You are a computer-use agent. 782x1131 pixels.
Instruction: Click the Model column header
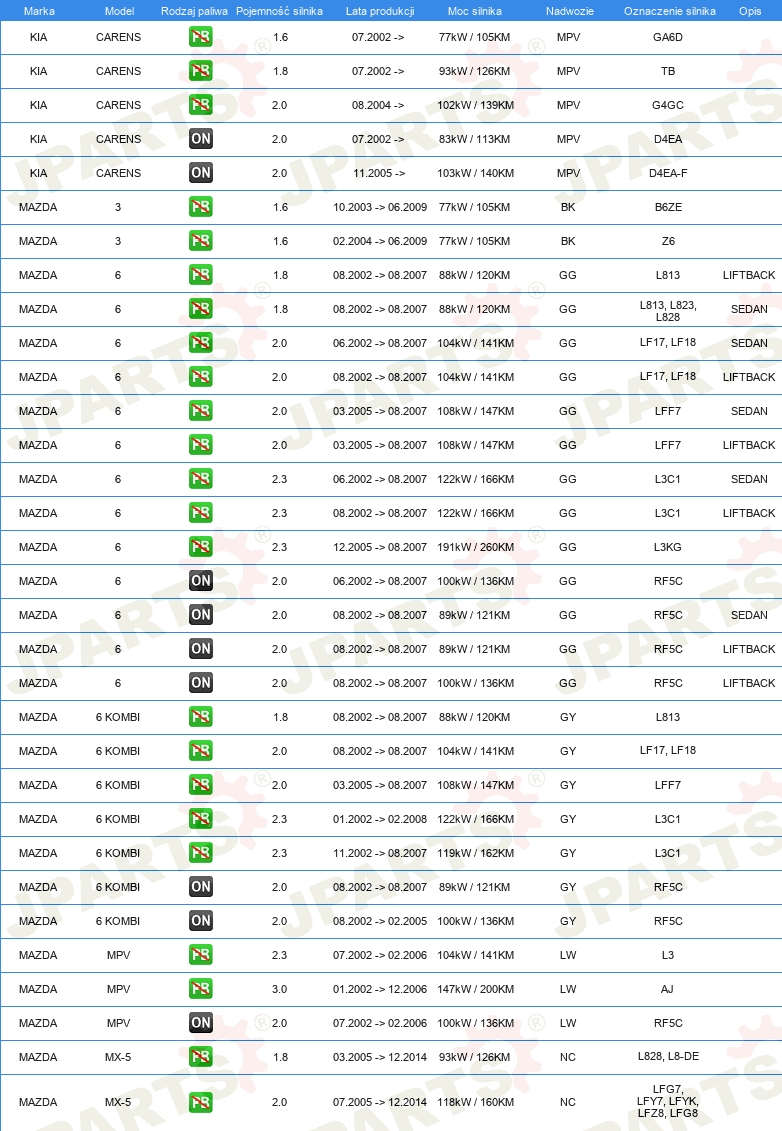click(x=119, y=11)
